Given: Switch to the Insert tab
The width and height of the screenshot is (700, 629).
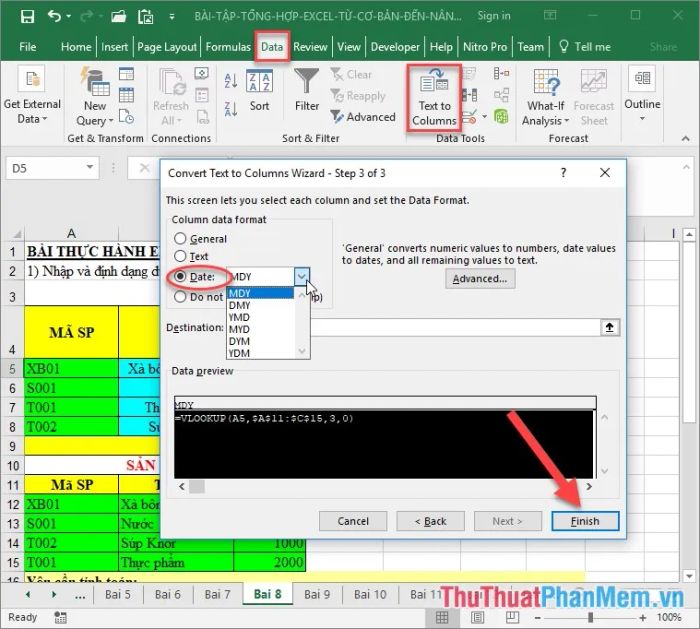Looking at the screenshot, I should (114, 47).
